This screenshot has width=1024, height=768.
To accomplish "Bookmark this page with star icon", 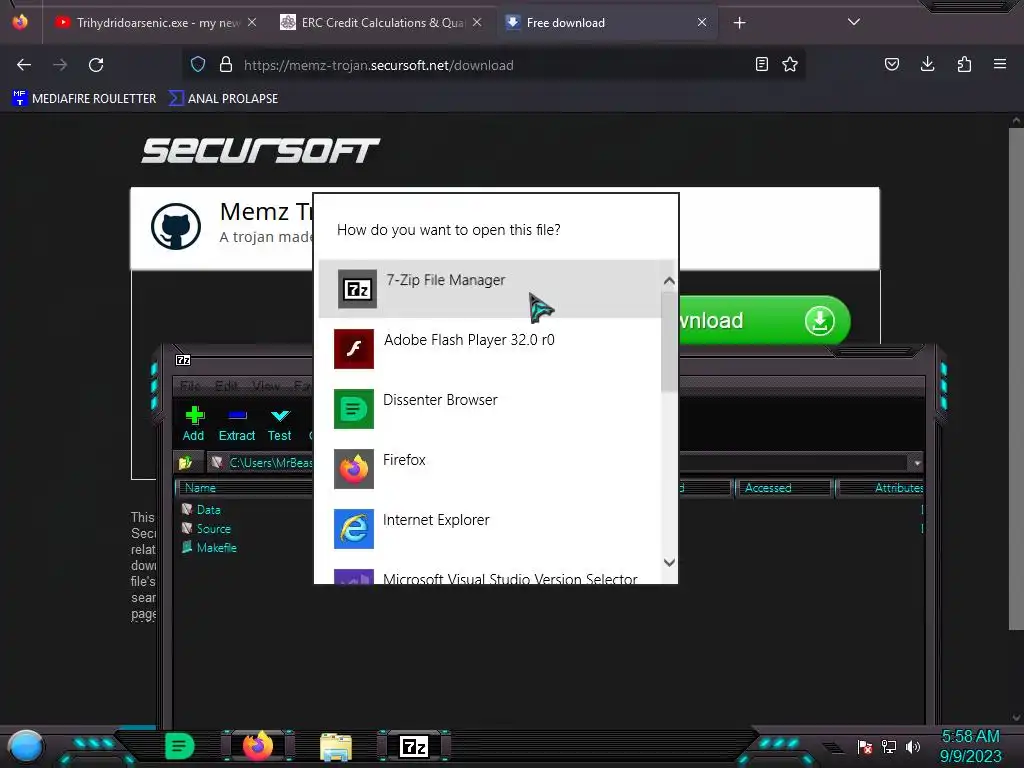I will [790, 65].
